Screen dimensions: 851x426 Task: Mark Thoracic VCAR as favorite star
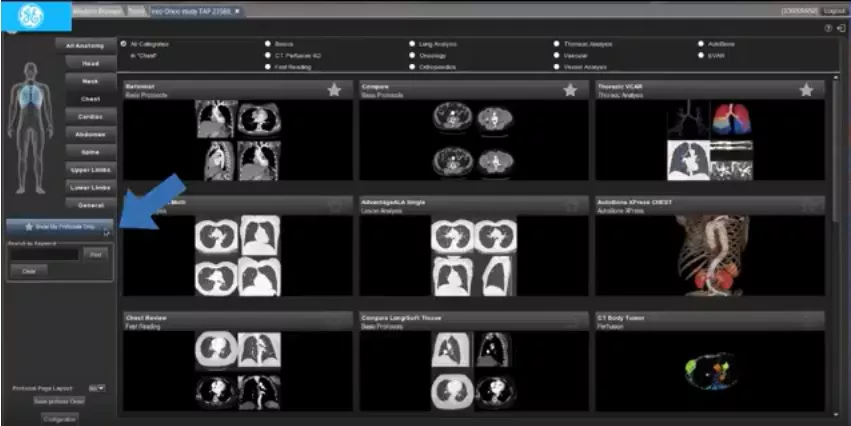(x=806, y=90)
